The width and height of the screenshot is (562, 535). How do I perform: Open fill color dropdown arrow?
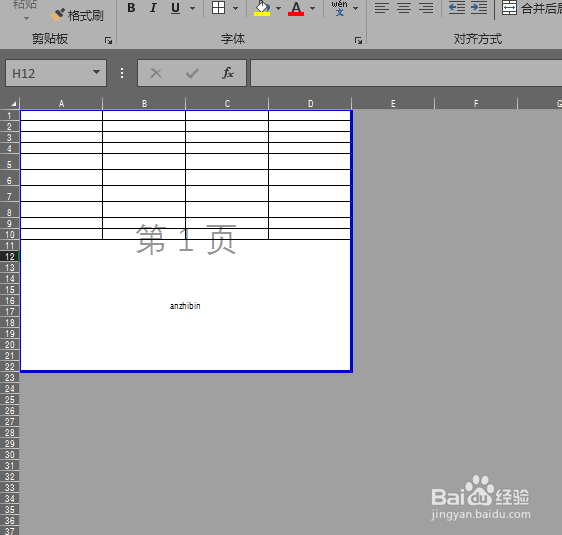coord(278,8)
